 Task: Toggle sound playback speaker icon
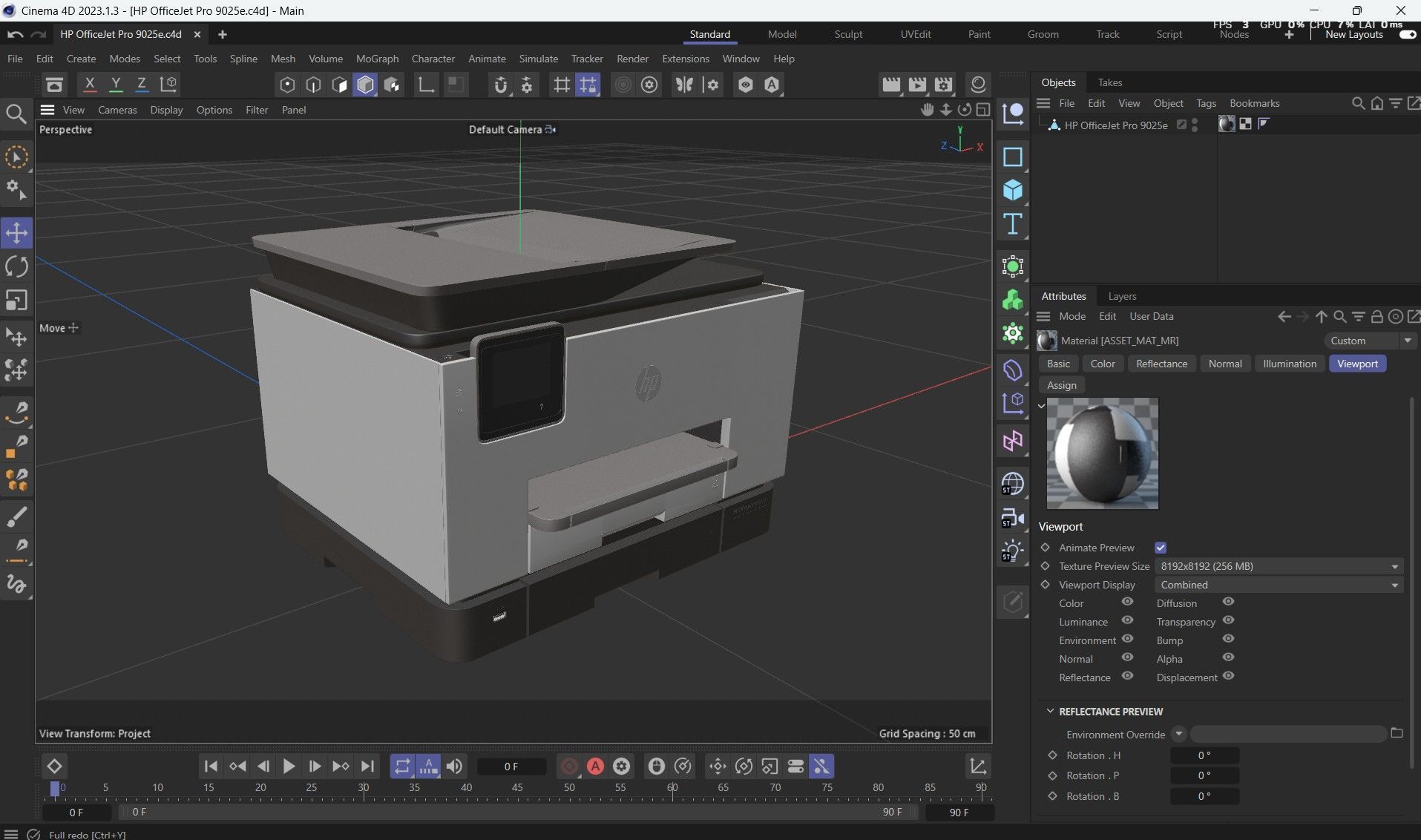coord(455,767)
